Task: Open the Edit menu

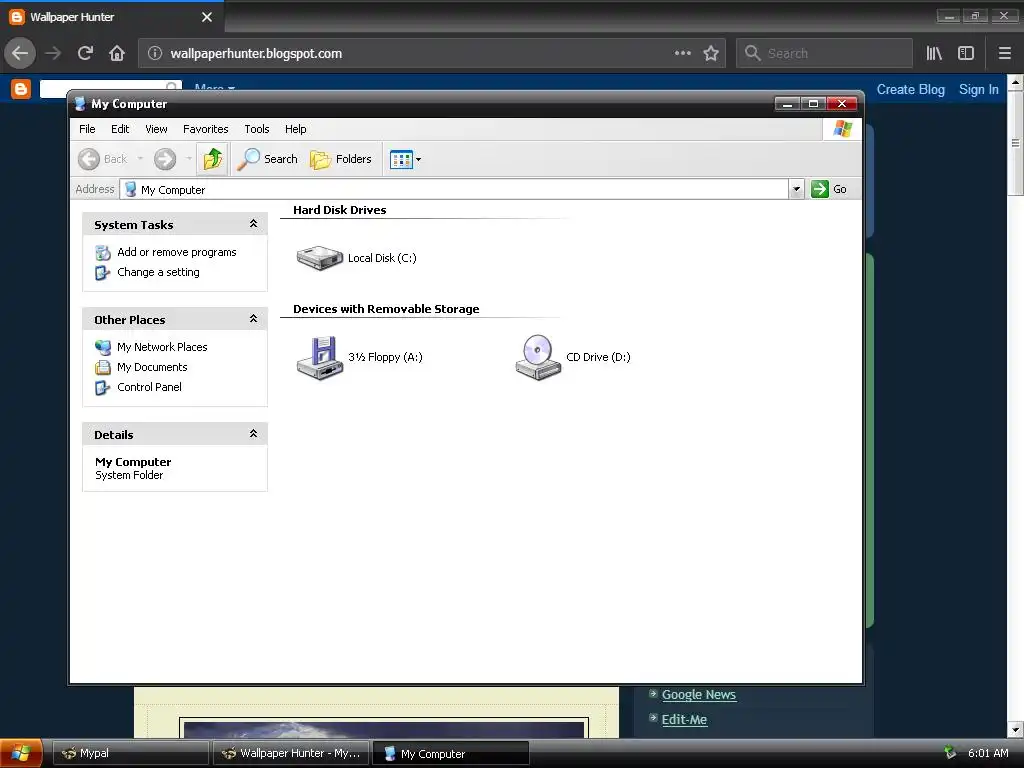Action: (120, 129)
